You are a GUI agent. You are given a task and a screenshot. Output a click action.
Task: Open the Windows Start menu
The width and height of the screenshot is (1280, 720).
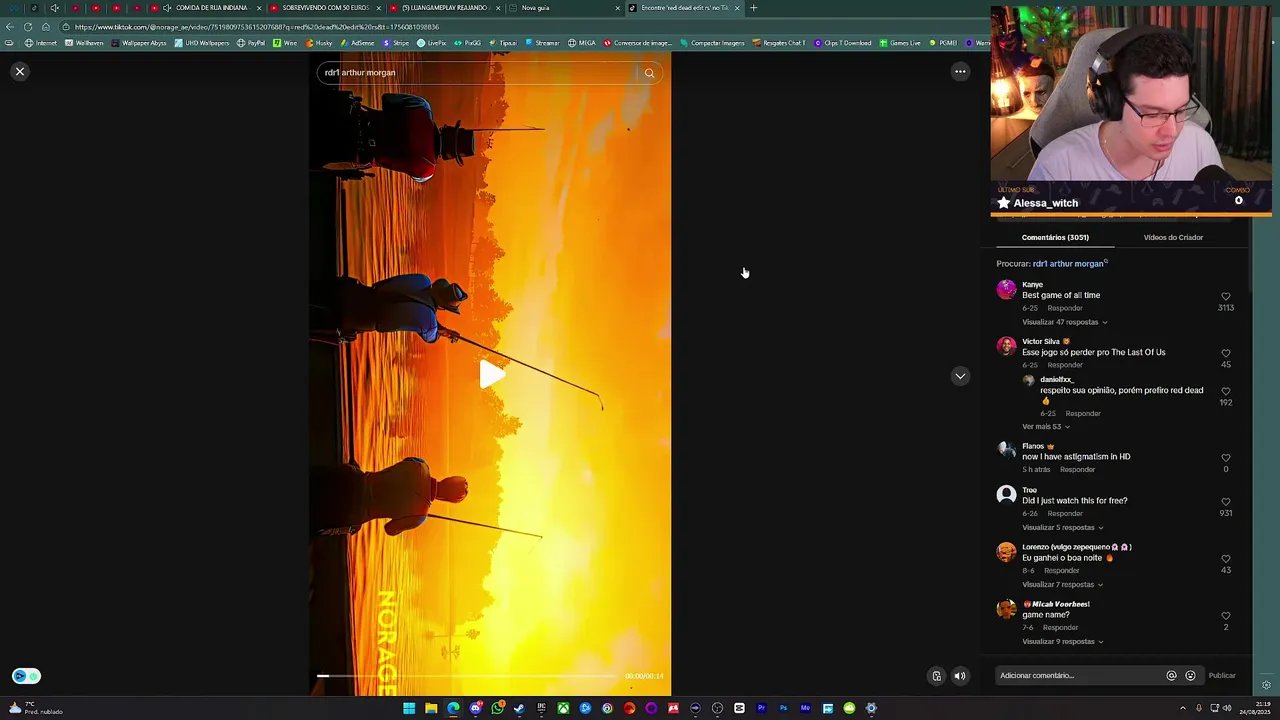409,708
